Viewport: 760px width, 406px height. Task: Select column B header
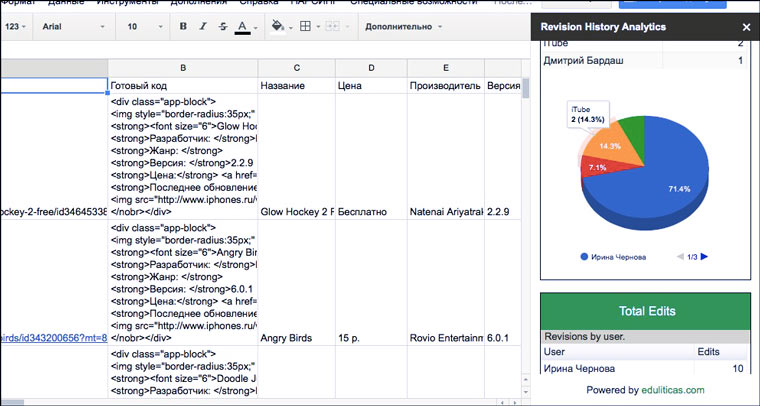[x=182, y=68]
